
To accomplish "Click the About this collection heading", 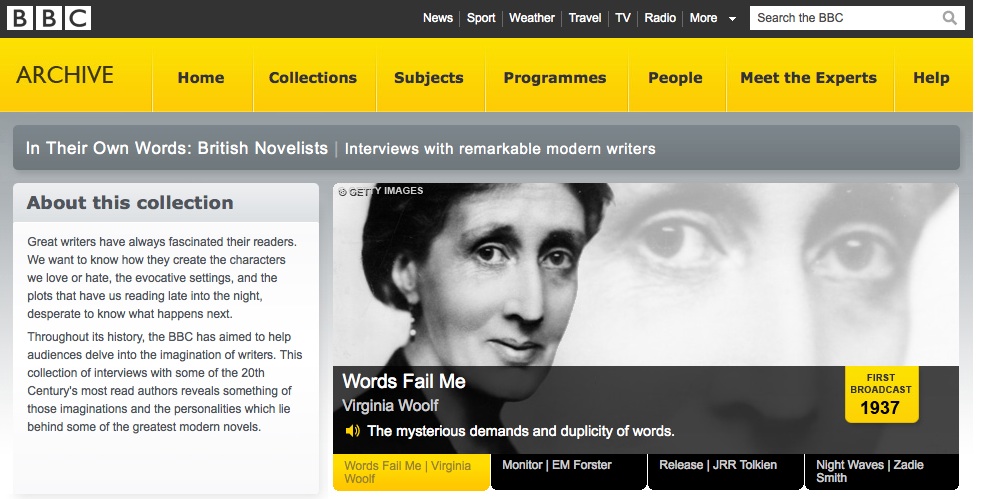I will (x=130, y=202).
